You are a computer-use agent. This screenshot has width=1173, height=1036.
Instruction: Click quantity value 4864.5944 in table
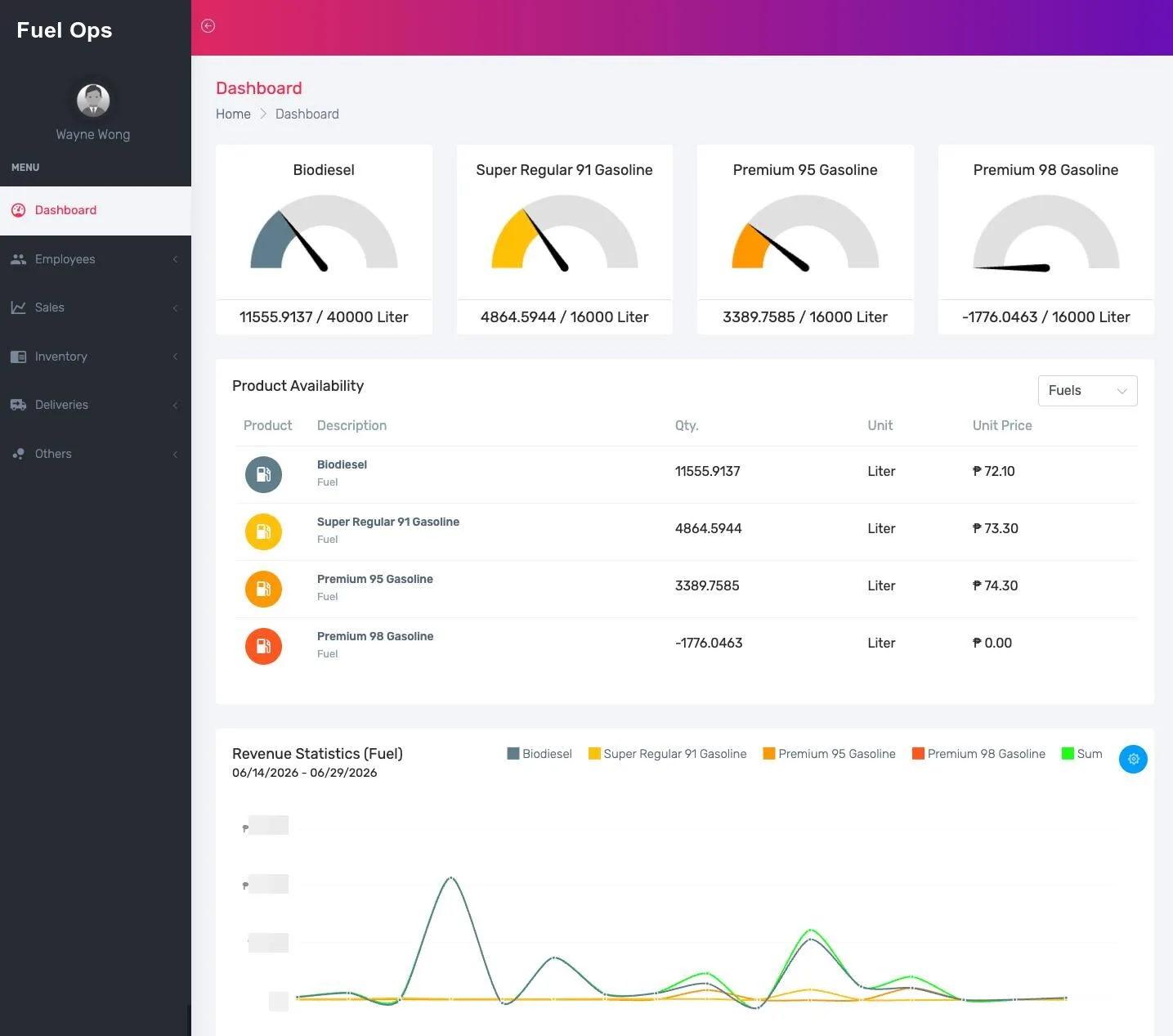tap(709, 528)
